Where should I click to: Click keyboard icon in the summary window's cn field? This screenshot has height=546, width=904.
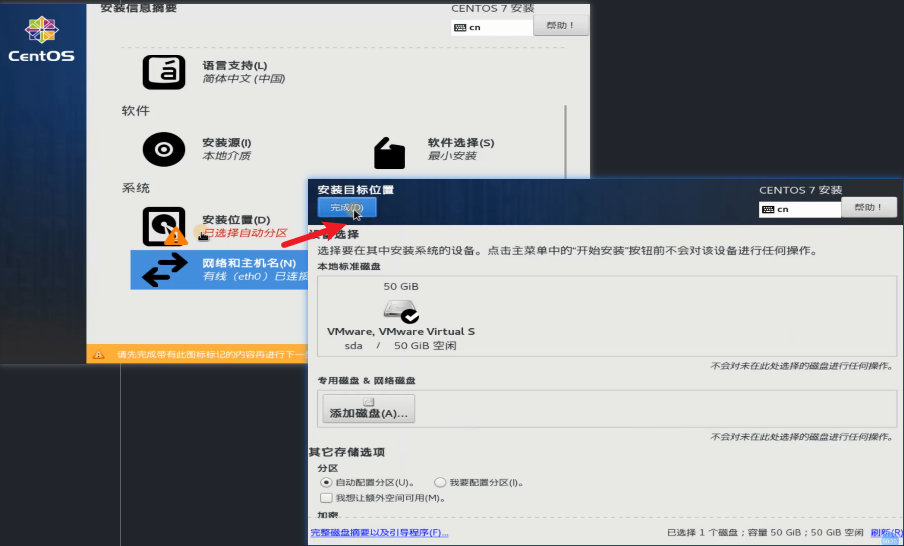click(x=460, y=28)
